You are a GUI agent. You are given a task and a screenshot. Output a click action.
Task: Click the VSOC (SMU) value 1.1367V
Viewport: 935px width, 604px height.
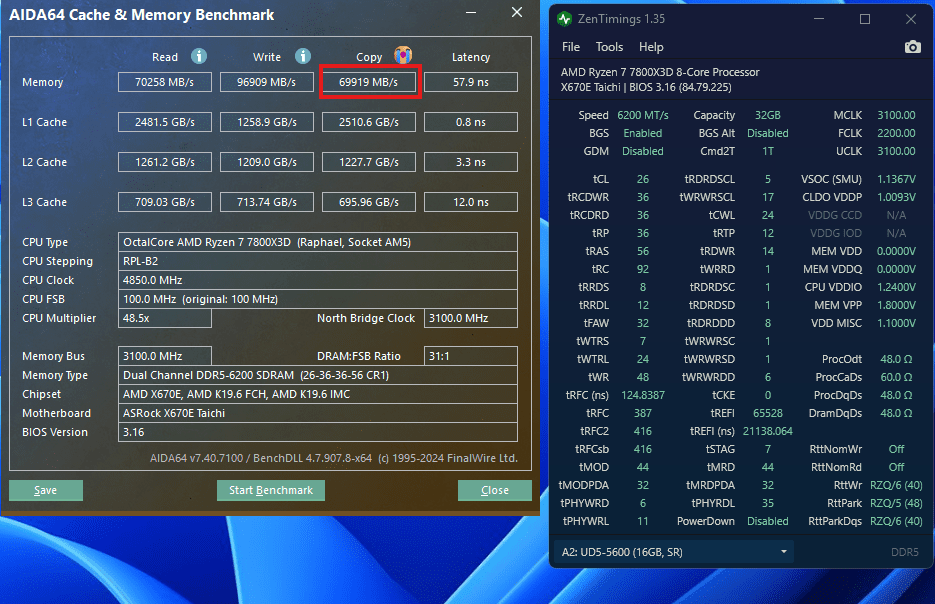896,179
